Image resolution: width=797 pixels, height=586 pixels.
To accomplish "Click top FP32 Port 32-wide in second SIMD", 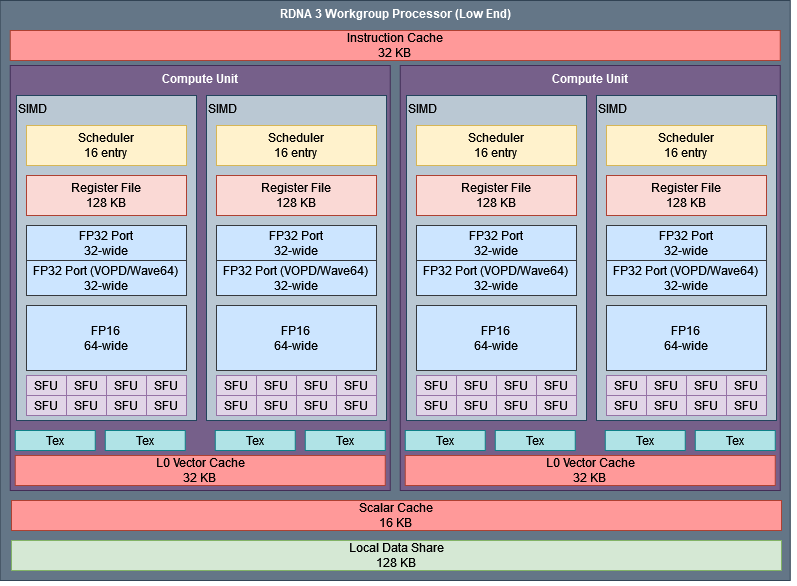I will click(296, 243).
